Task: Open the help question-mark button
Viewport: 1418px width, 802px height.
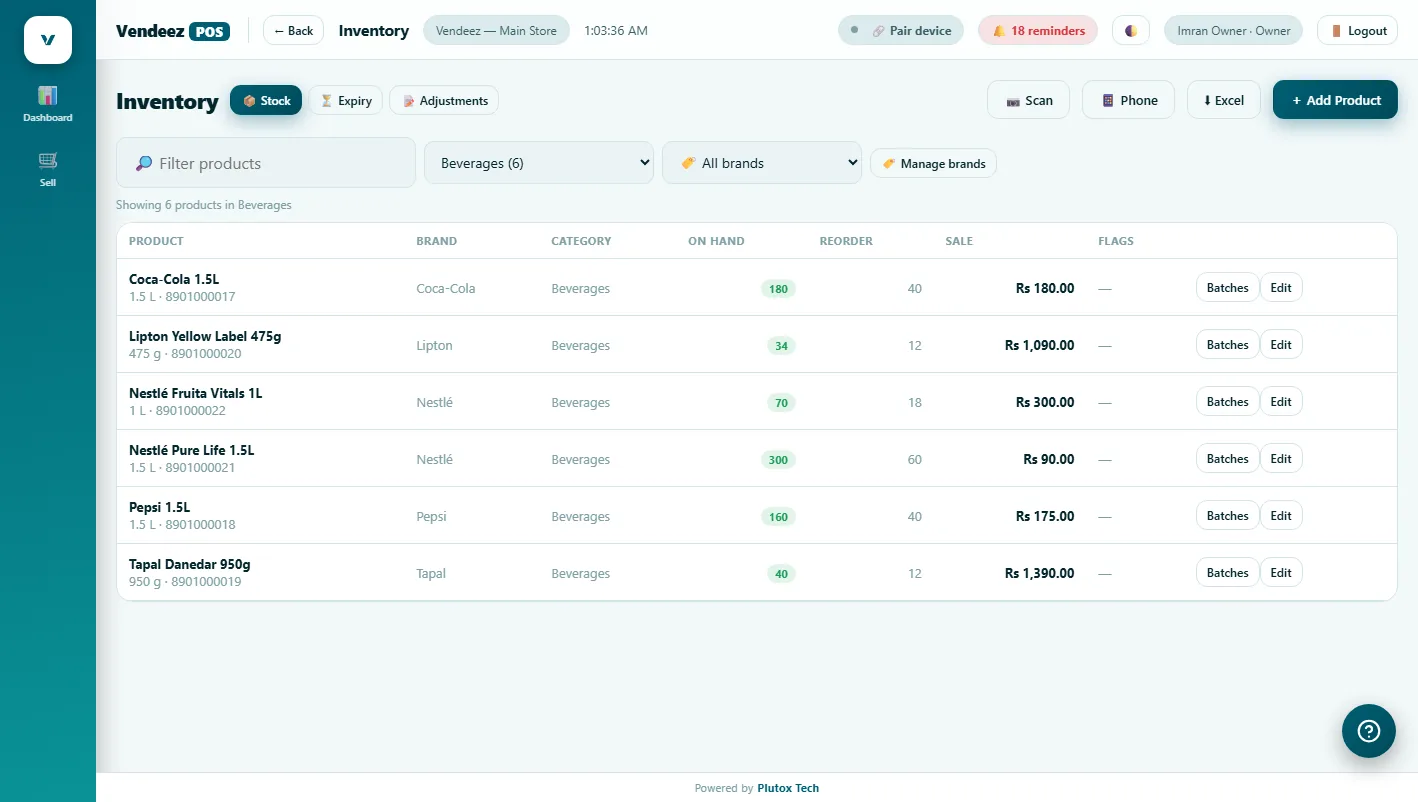Action: click(1368, 731)
